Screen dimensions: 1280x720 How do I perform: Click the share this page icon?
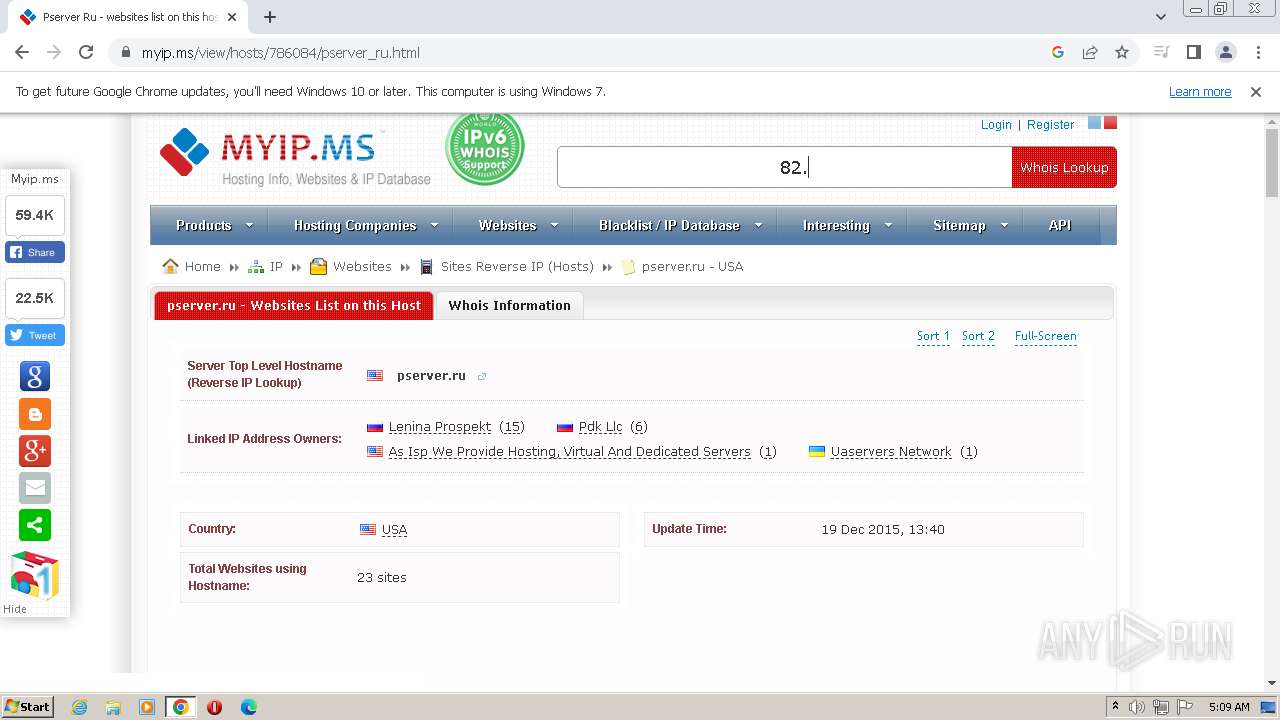click(1090, 52)
